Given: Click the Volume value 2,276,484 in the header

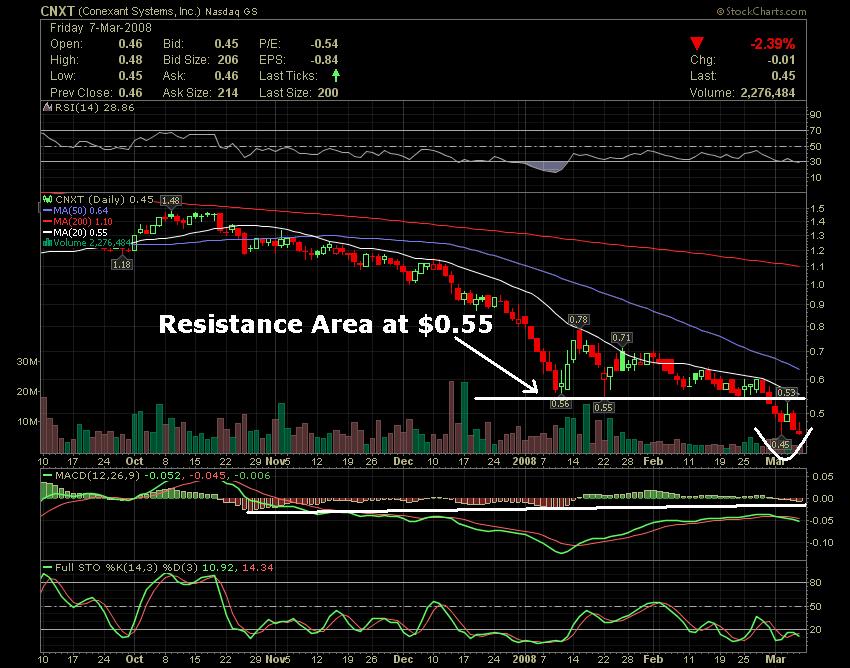Looking at the screenshot, I should click(x=768, y=93).
